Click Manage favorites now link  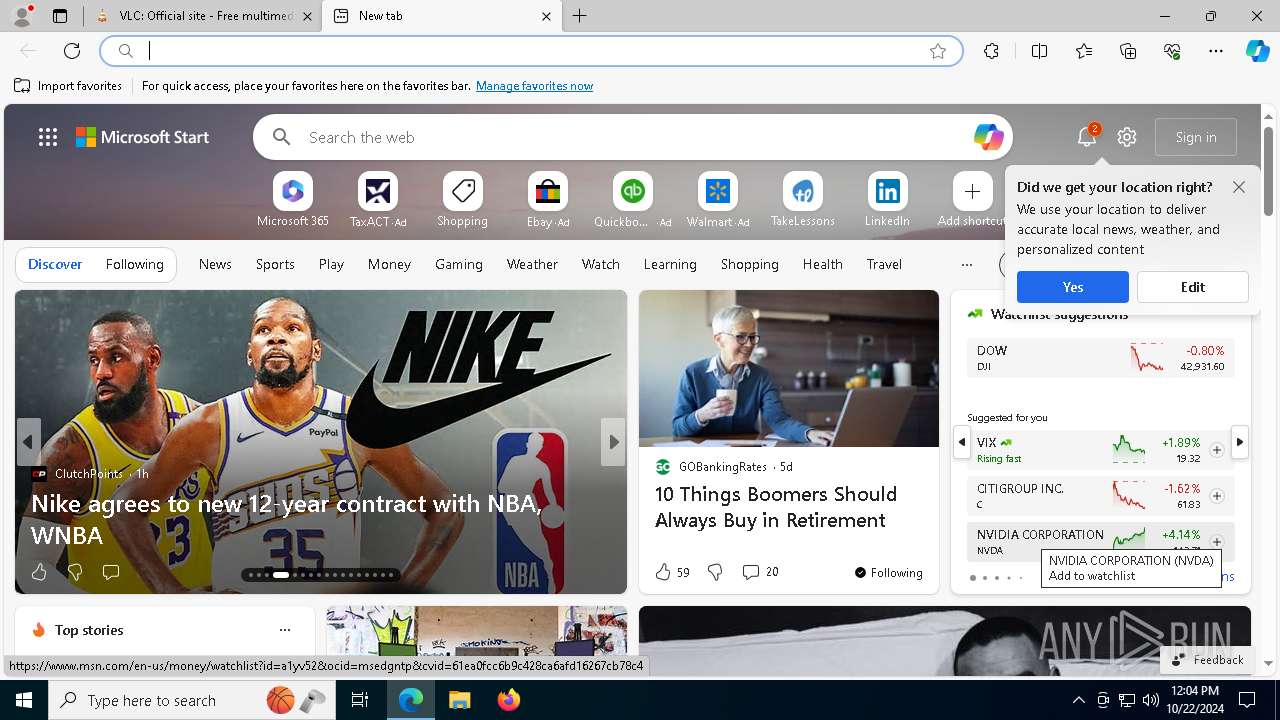pos(534,86)
